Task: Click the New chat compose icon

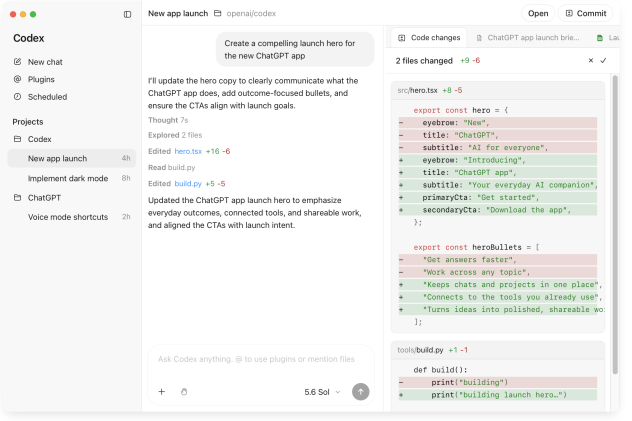Action: point(17,62)
